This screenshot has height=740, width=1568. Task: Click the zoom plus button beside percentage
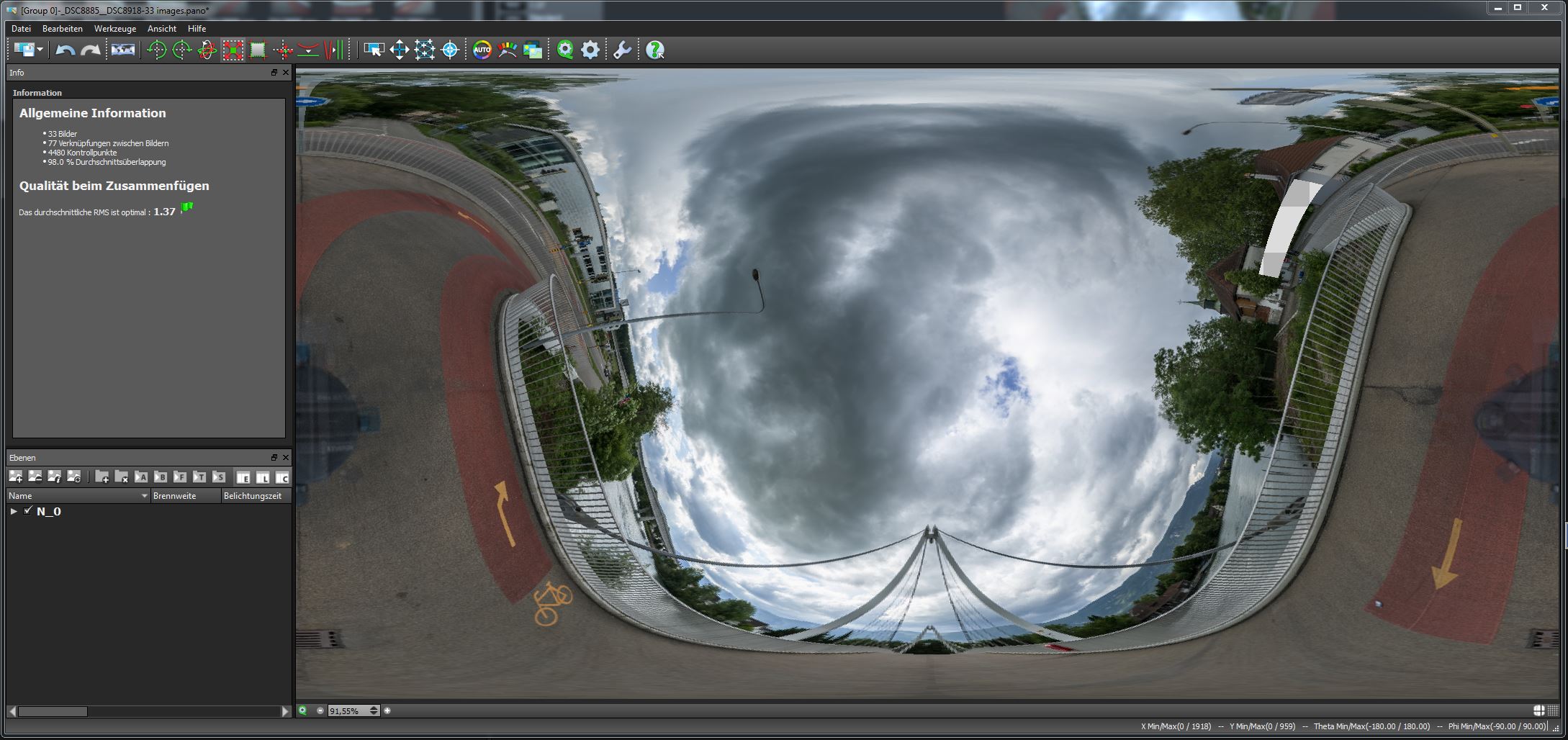pyautogui.click(x=387, y=710)
